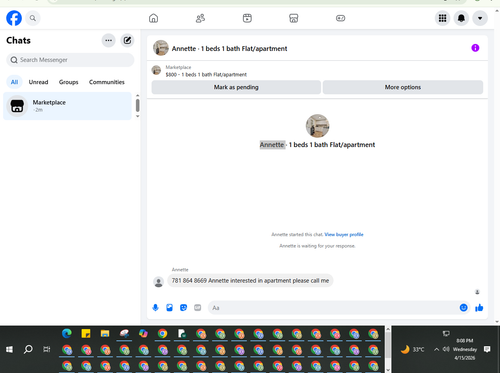Focus the Aa message input field
Screen dimensions: 500x373
[333, 308]
